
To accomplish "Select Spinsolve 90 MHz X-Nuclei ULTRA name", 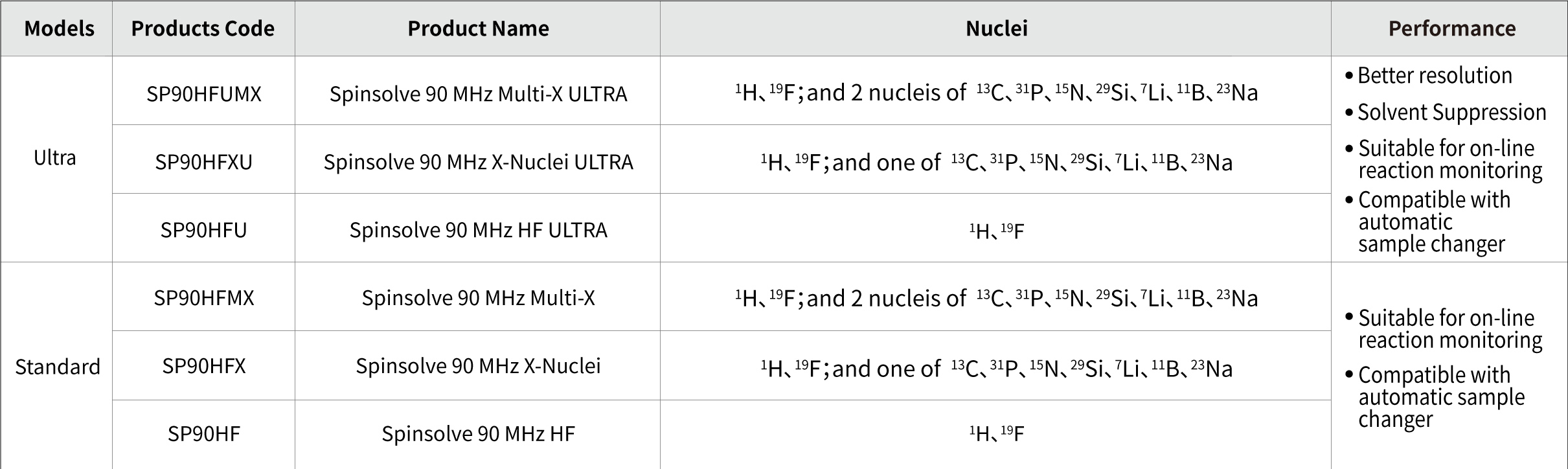I will click(478, 162).
